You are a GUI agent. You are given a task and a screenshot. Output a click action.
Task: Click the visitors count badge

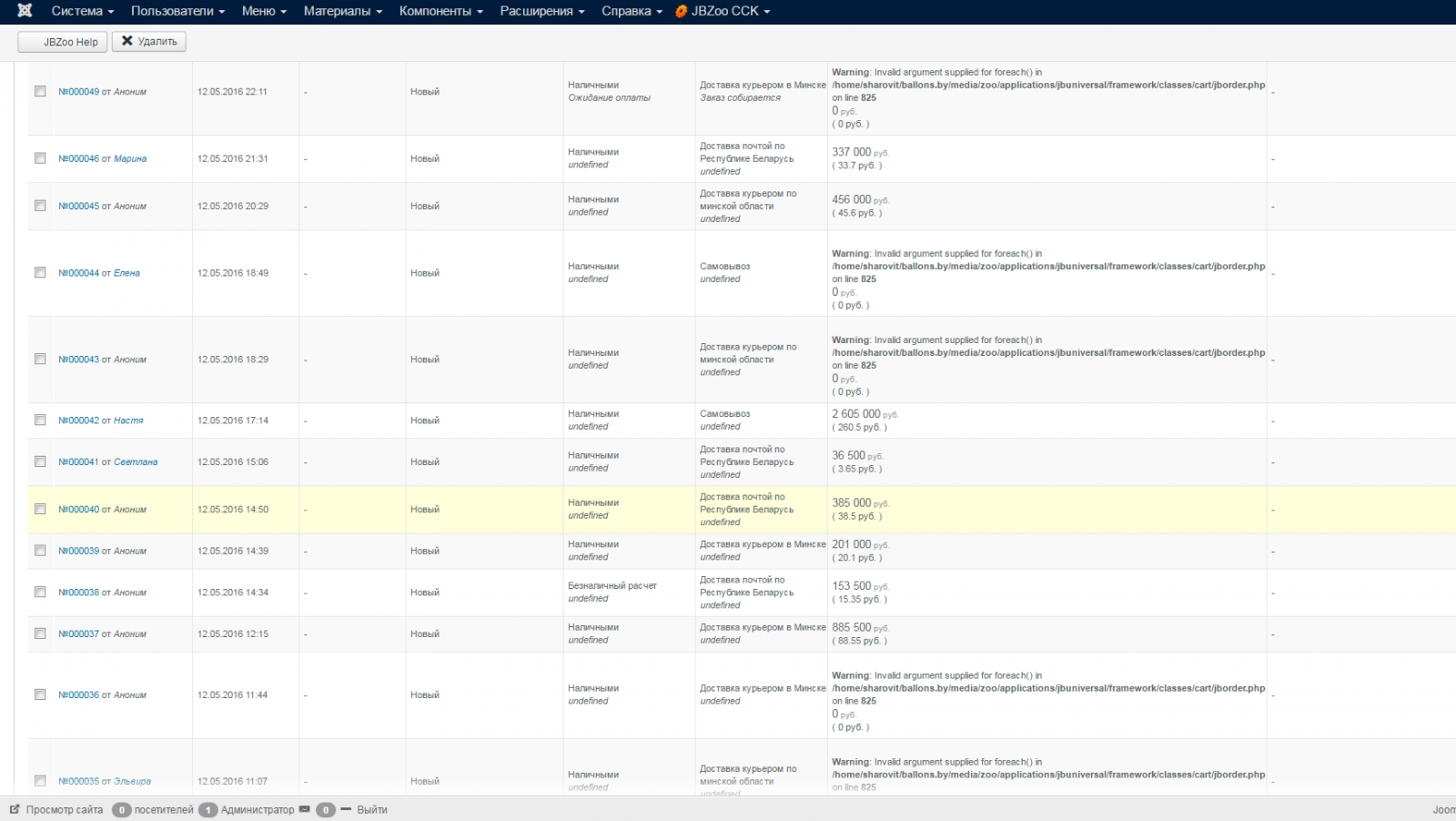pos(121,810)
